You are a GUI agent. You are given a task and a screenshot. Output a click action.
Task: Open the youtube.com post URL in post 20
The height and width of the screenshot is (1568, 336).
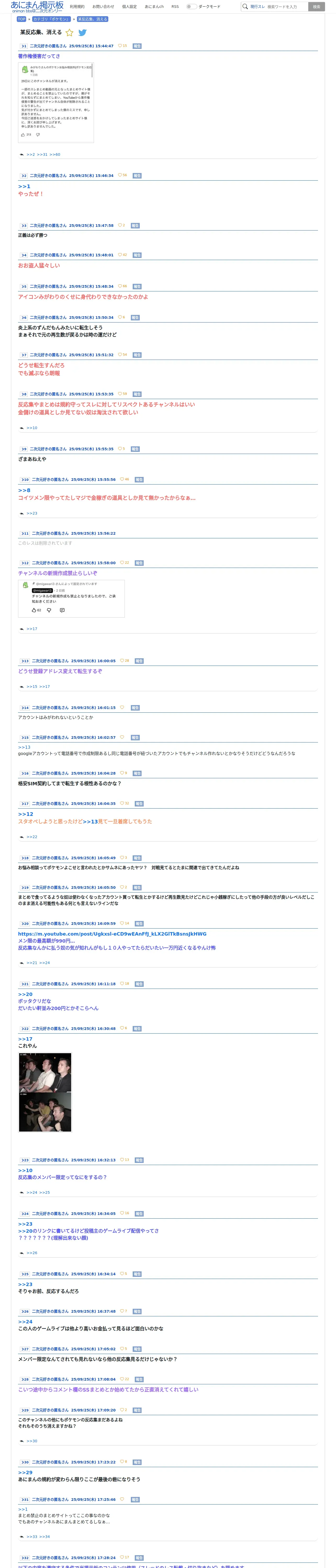point(112,934)
